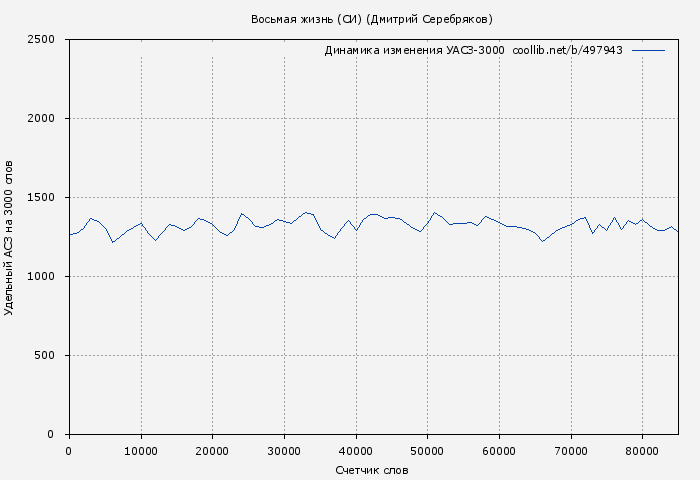The width and height of the screenshot is (700, 480).
Task: Select the legend text "Динамика изменения УАСЗ-3000"
Action: click(x=414, y=50)
